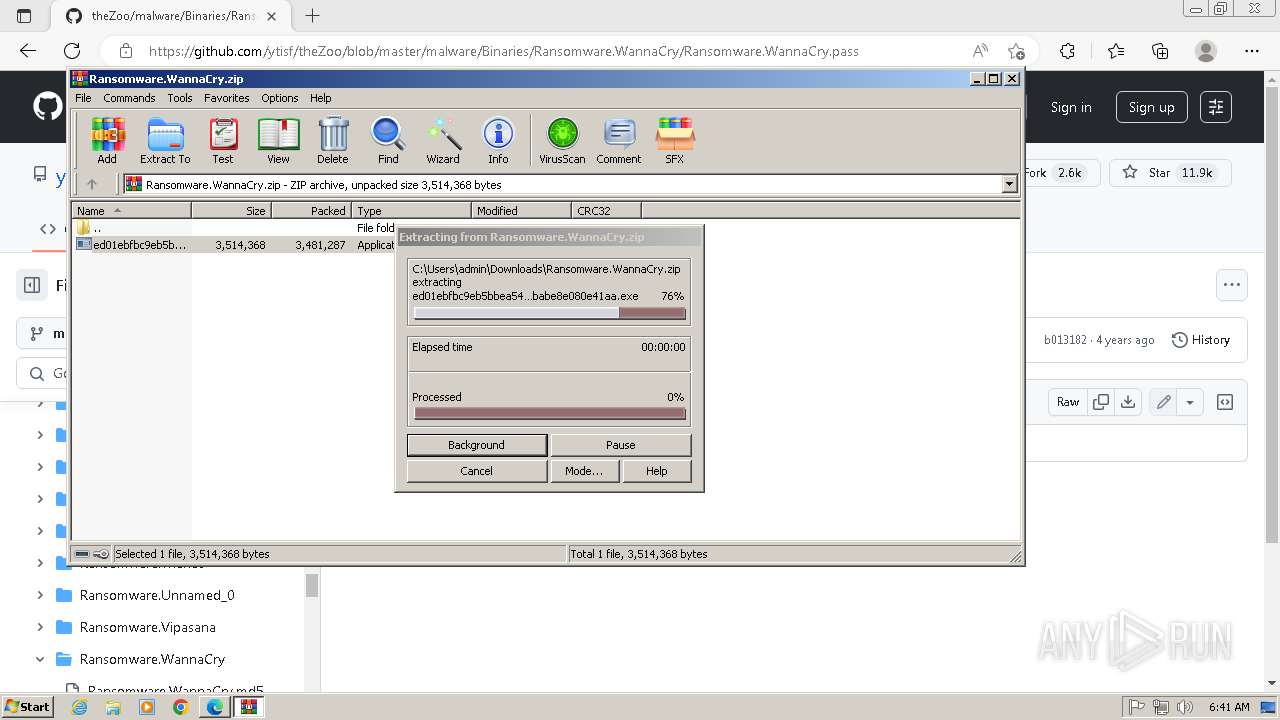Go back in the browser
This screenshot has height=720, width=1280.
tap(28, 51)
